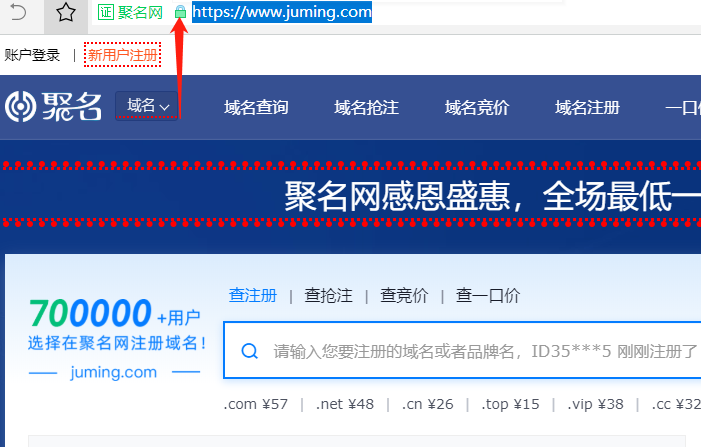
Task: Click the 700000 +用户 text
Action: (x=114, y=313)
